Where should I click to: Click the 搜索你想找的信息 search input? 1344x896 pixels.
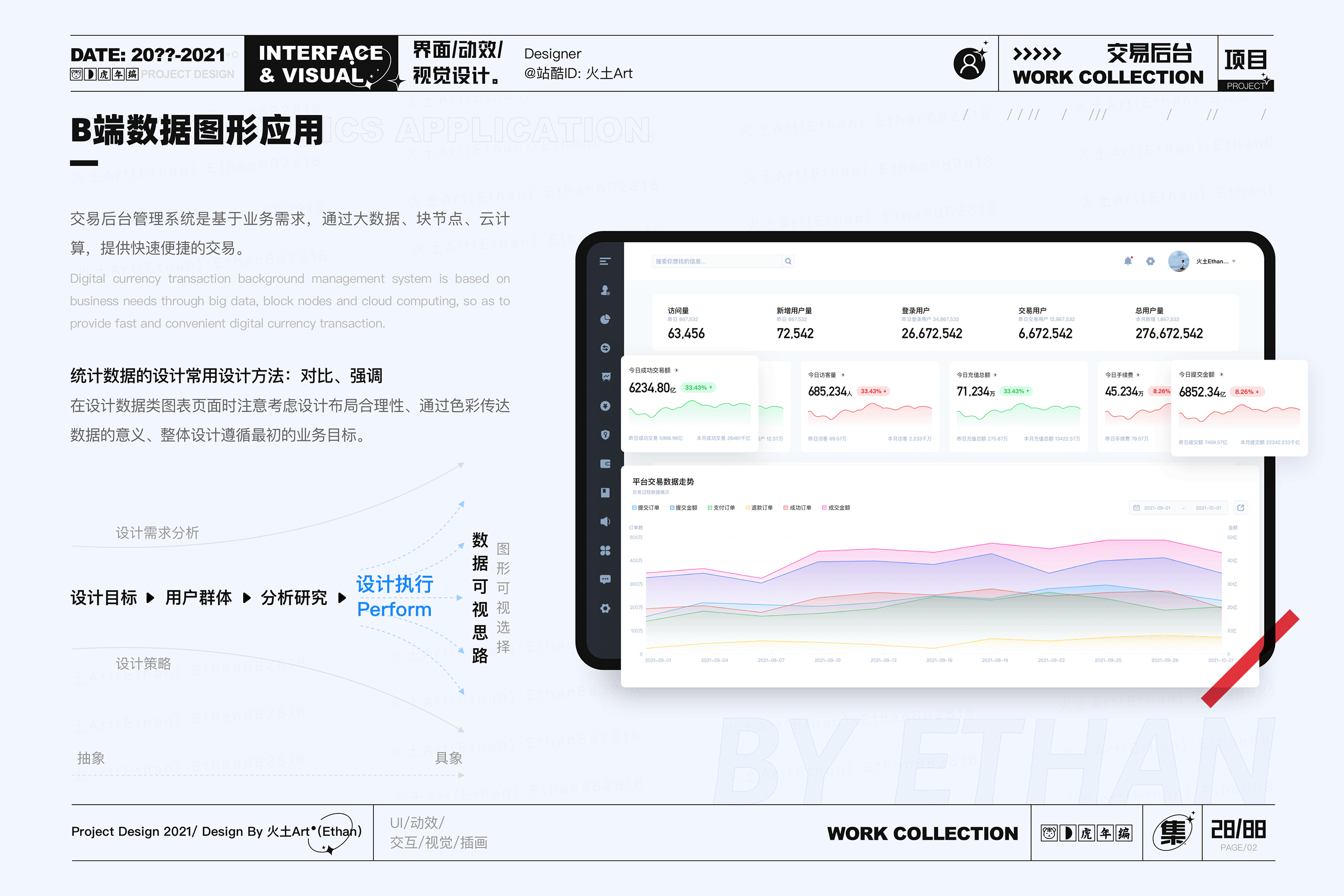pyautogui.click(x=717, y=261)
